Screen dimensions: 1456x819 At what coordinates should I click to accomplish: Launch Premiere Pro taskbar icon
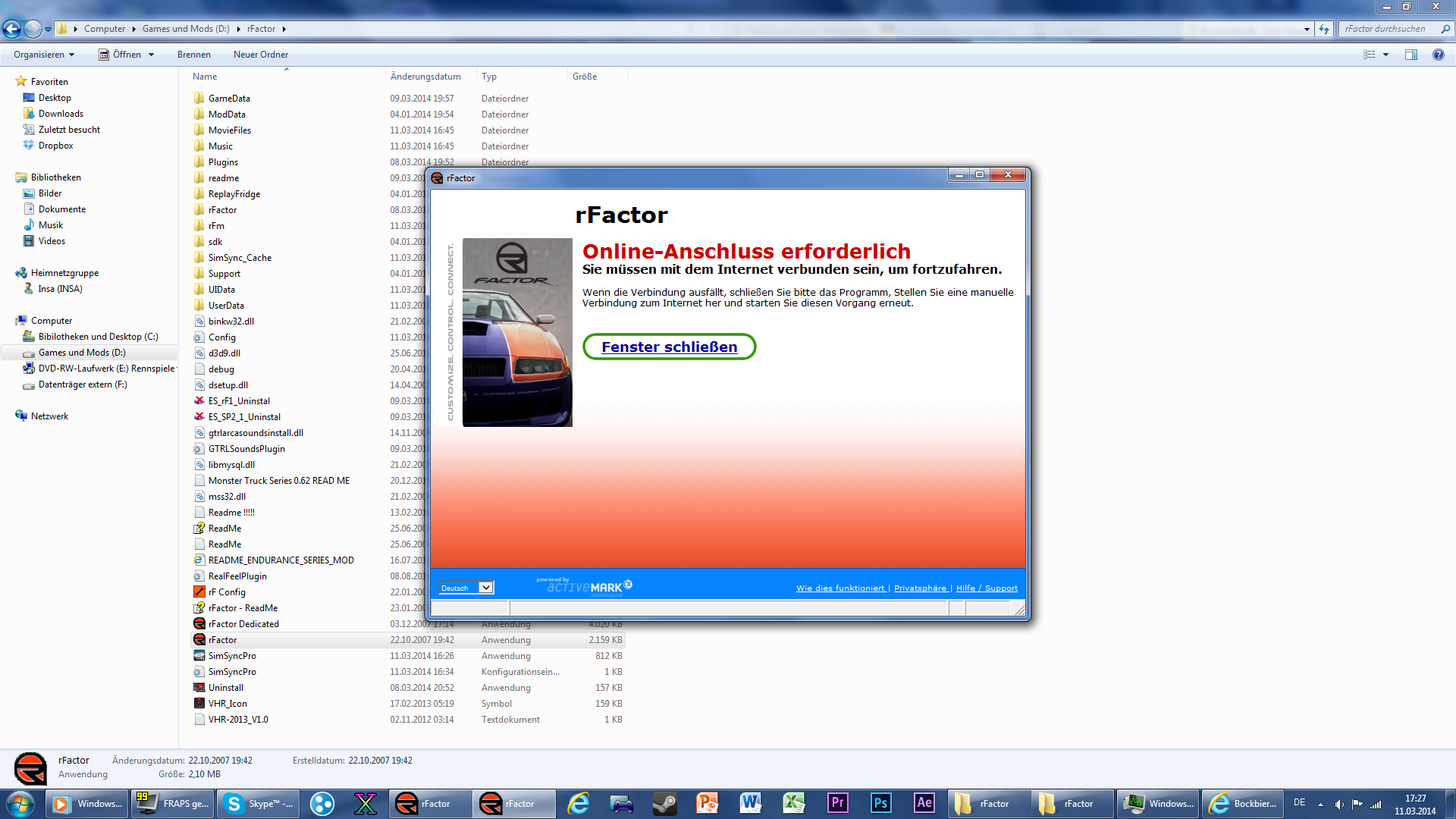click(x=837, y=803)
